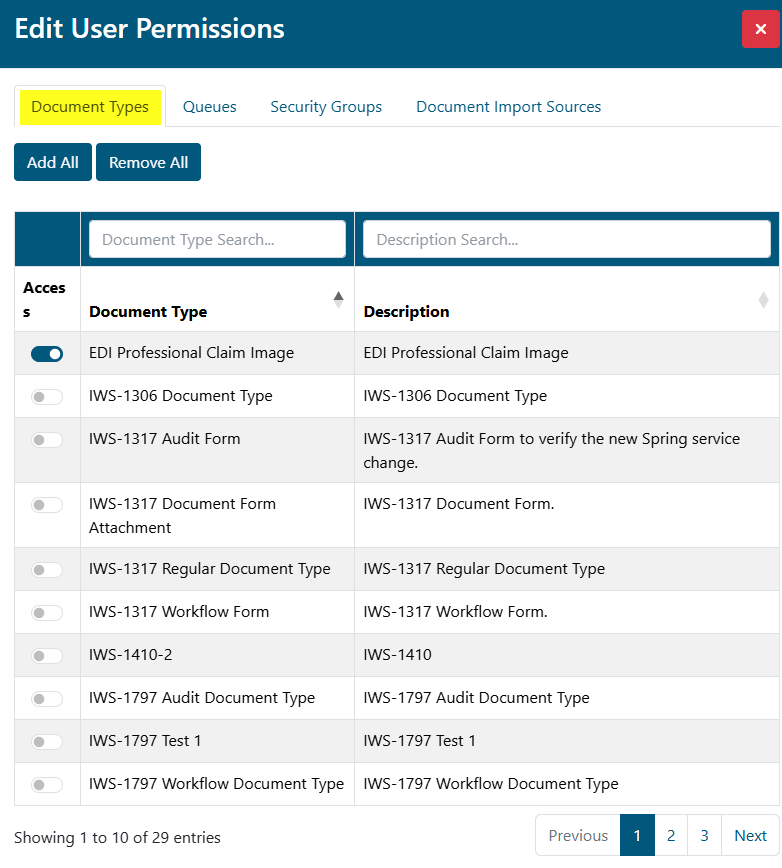Enable access for IWS-1317 Workflow Form
The width and height of the screenshot is (782, 868).
[47, 613]
